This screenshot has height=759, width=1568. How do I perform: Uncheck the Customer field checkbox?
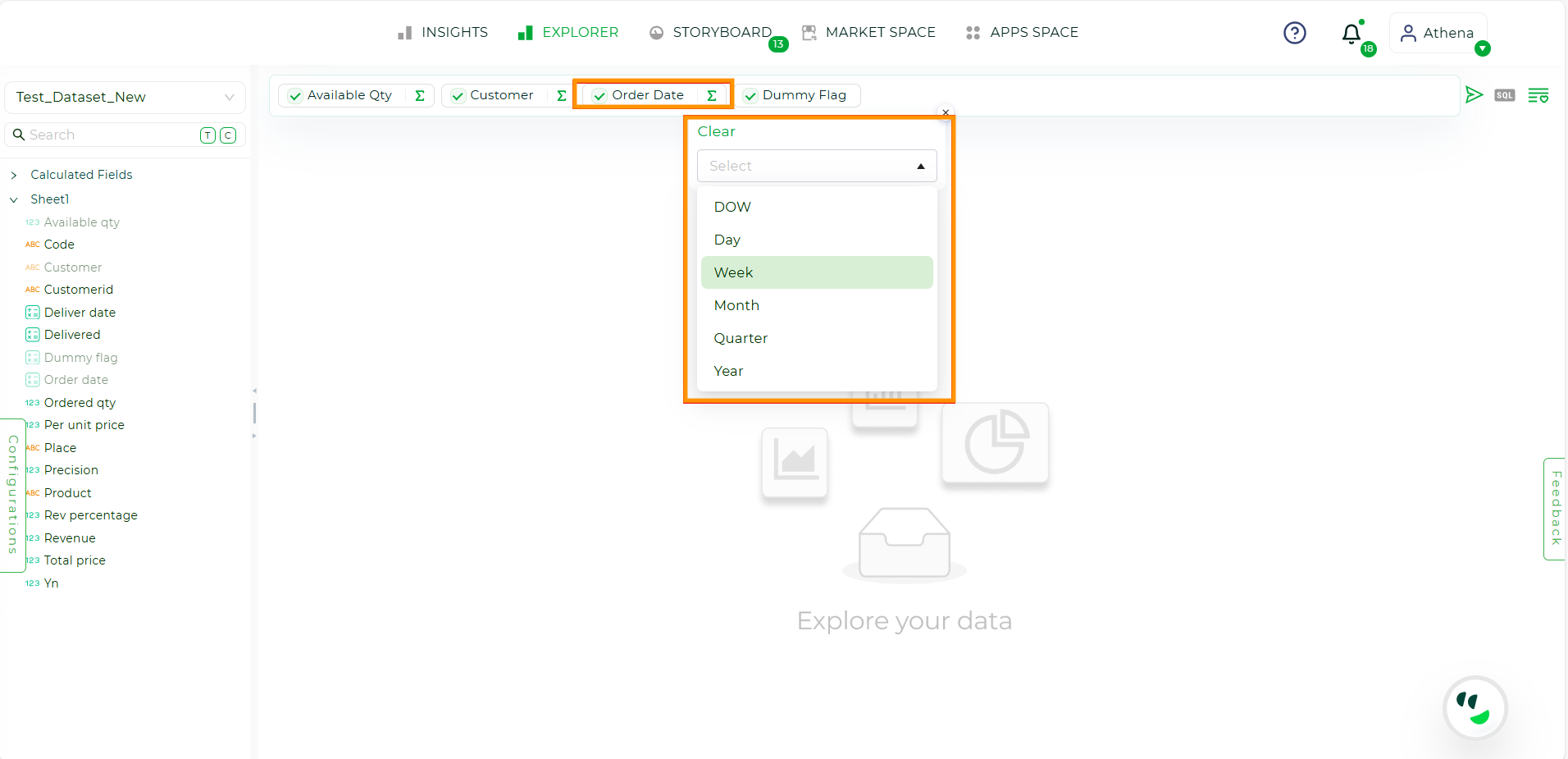click(x=458, y=95)
